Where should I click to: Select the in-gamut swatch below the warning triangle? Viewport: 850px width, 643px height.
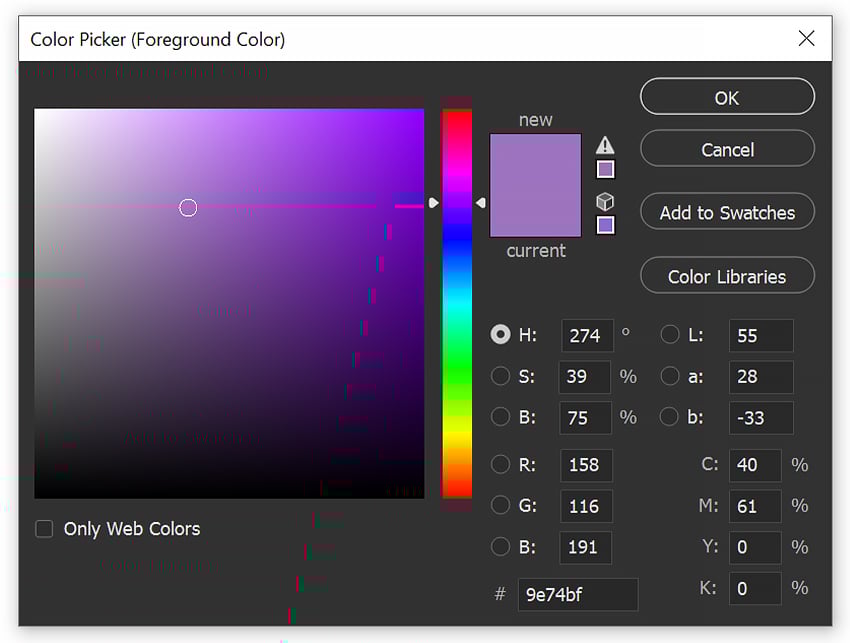click(605, 168)
